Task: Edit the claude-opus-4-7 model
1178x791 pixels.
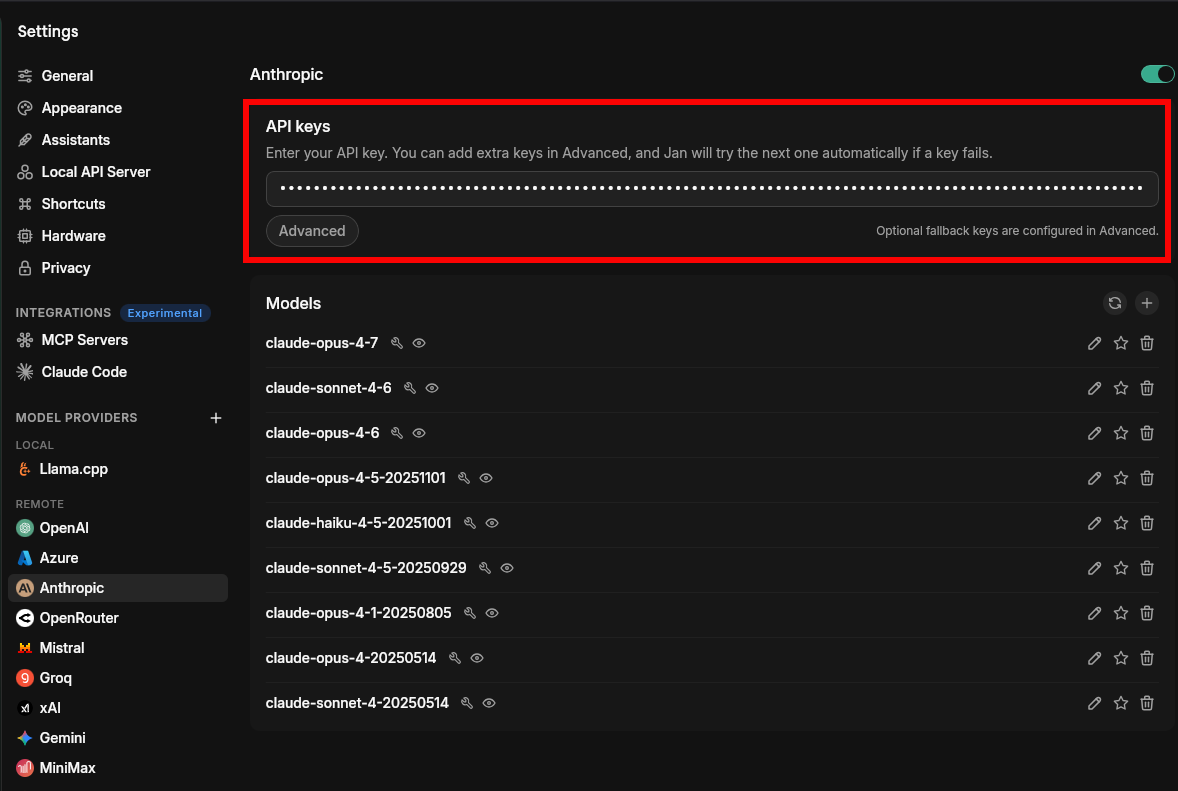Action: [x=1095, y=343]
